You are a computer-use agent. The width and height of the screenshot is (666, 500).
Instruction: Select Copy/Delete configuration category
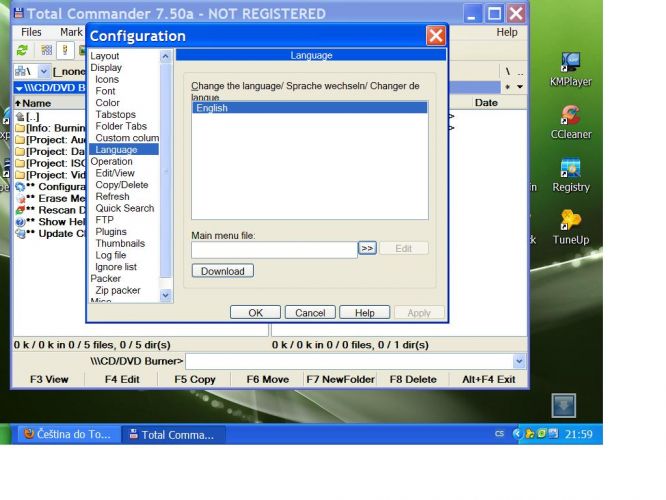coord(122,185)
